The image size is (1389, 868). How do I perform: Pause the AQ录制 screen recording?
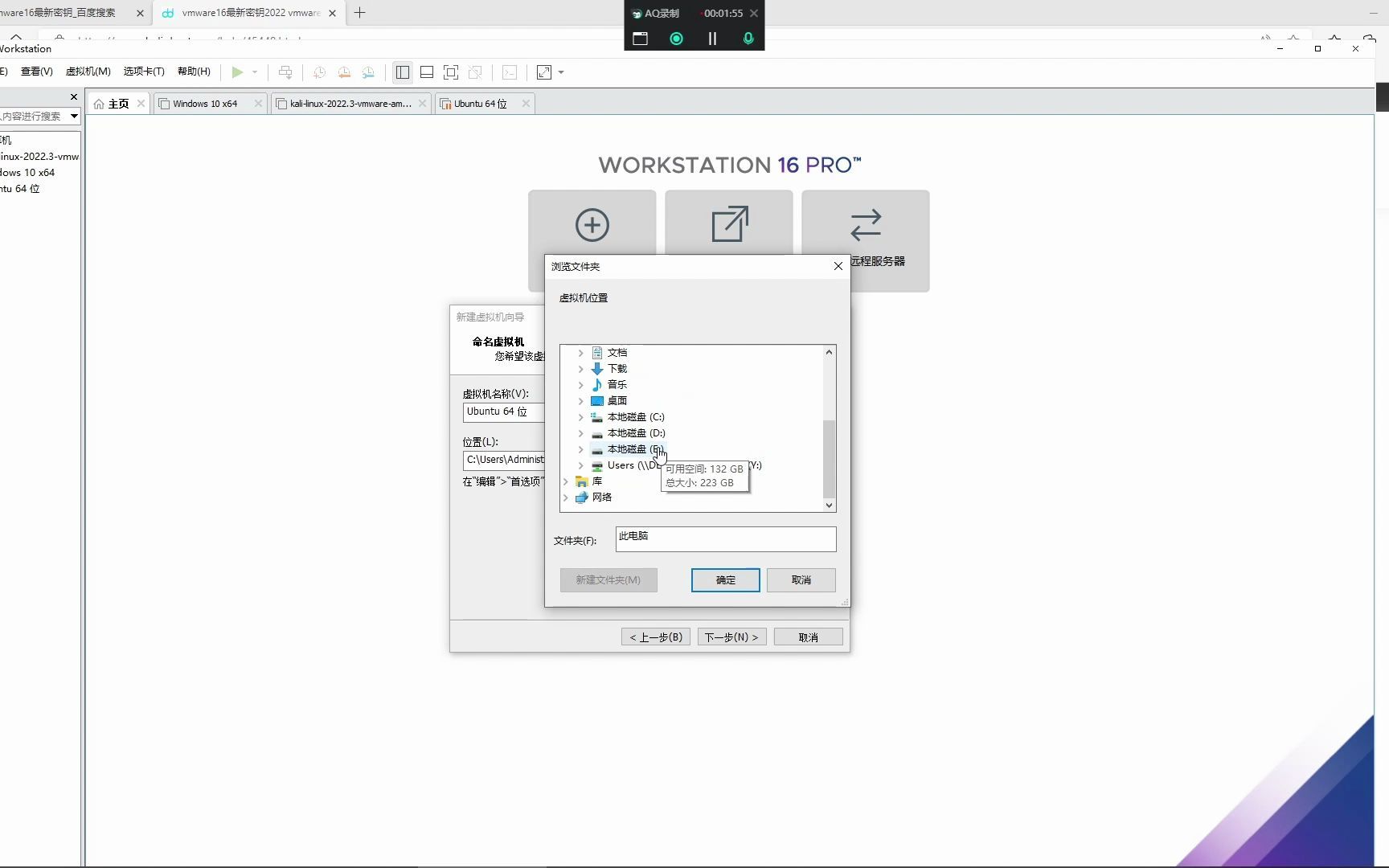712,39
